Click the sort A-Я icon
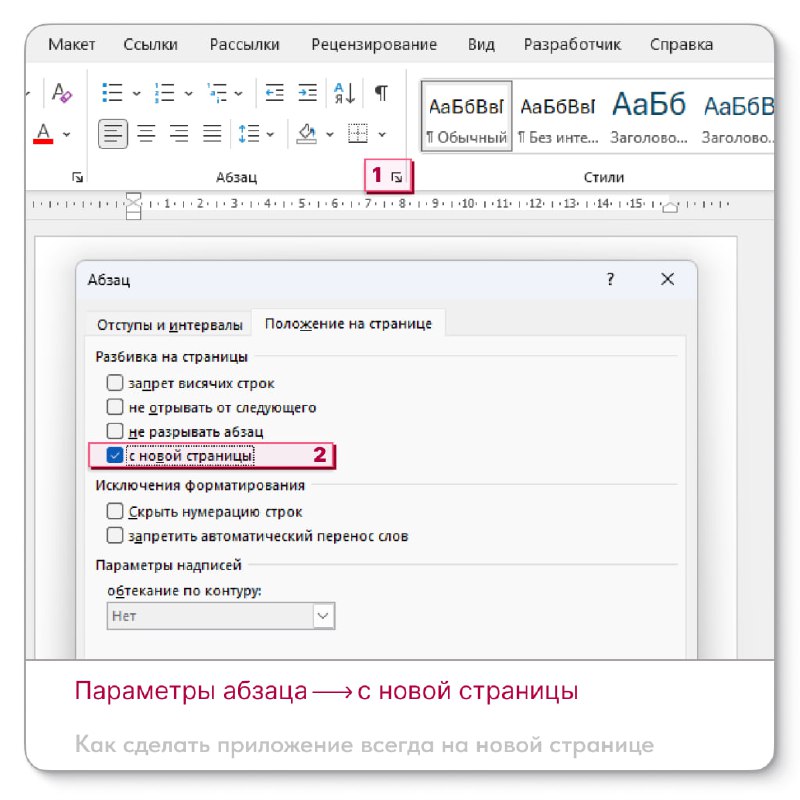The image size is (800, 800). pos(345,94)
